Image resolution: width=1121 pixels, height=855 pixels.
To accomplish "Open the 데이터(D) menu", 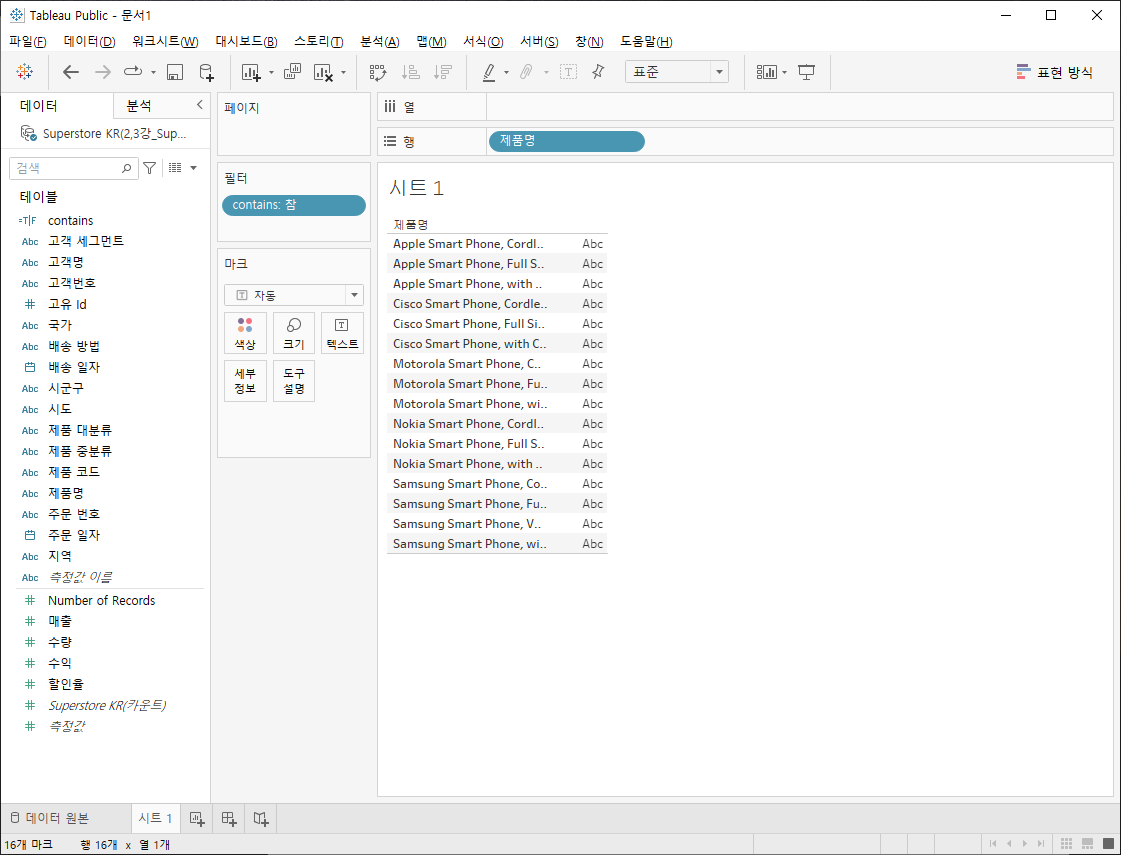I will 89,41.
